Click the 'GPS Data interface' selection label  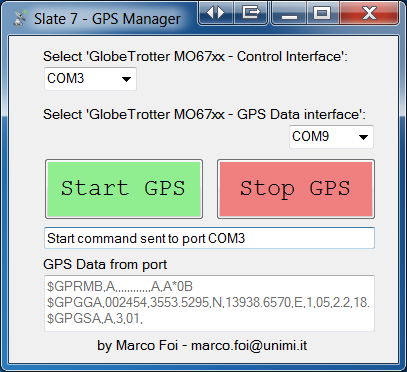[x=204, y=115]
